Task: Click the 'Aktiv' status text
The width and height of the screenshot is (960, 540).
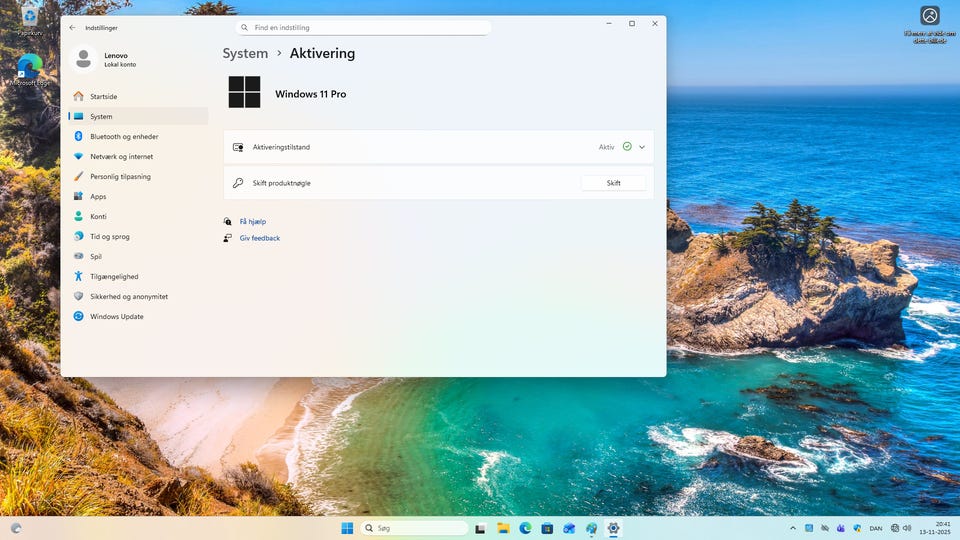Action: [606, 147]
